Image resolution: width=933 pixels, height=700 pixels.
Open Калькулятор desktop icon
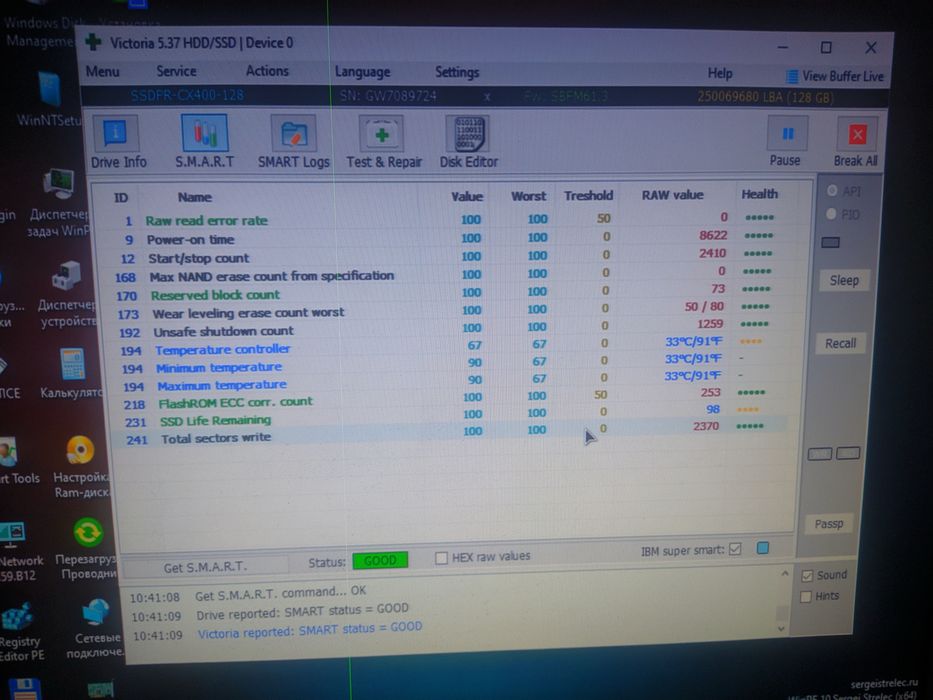click(x=71, y=373)
